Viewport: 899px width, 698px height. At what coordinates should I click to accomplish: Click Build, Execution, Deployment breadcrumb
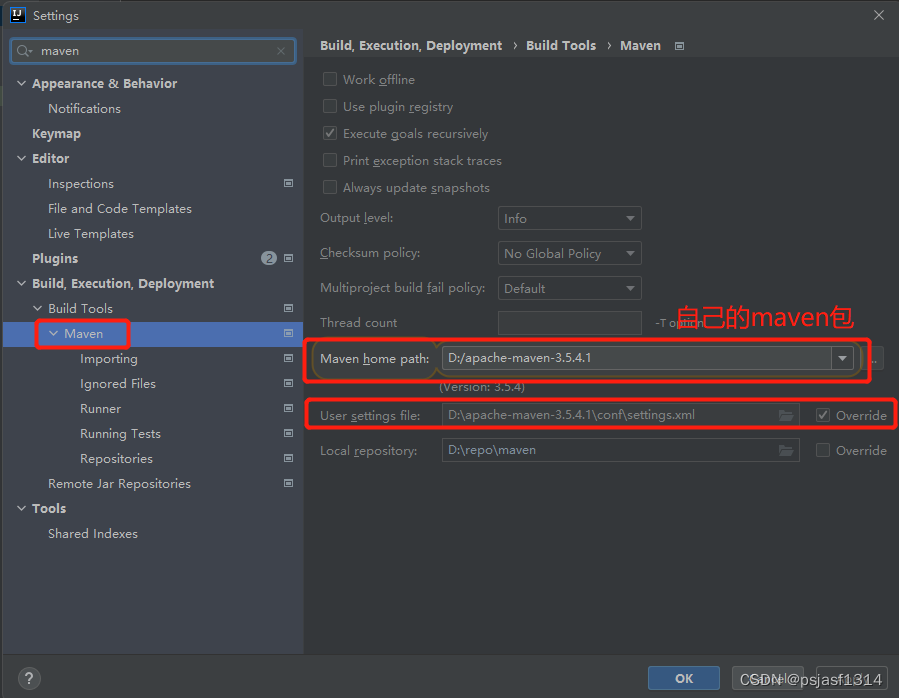pos(411,45)
